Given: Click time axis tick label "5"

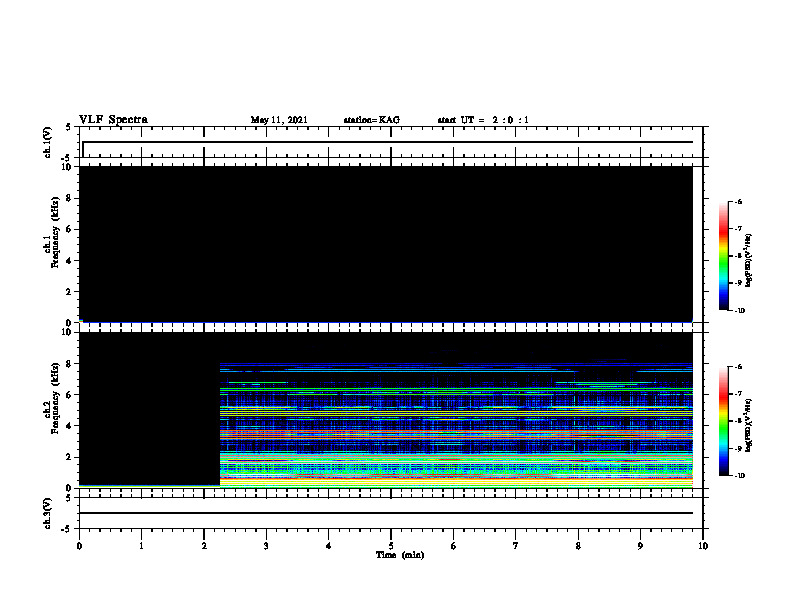Looking at the screenshot, I should pos(391,546).
